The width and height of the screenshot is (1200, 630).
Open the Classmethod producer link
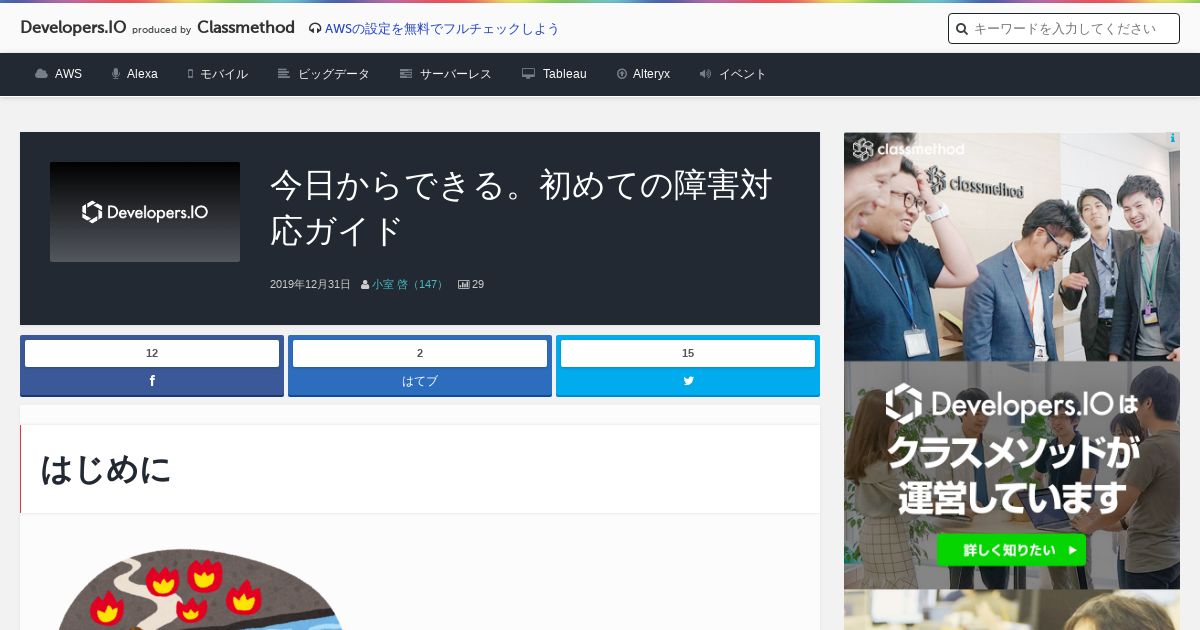[x=246, y=28]
